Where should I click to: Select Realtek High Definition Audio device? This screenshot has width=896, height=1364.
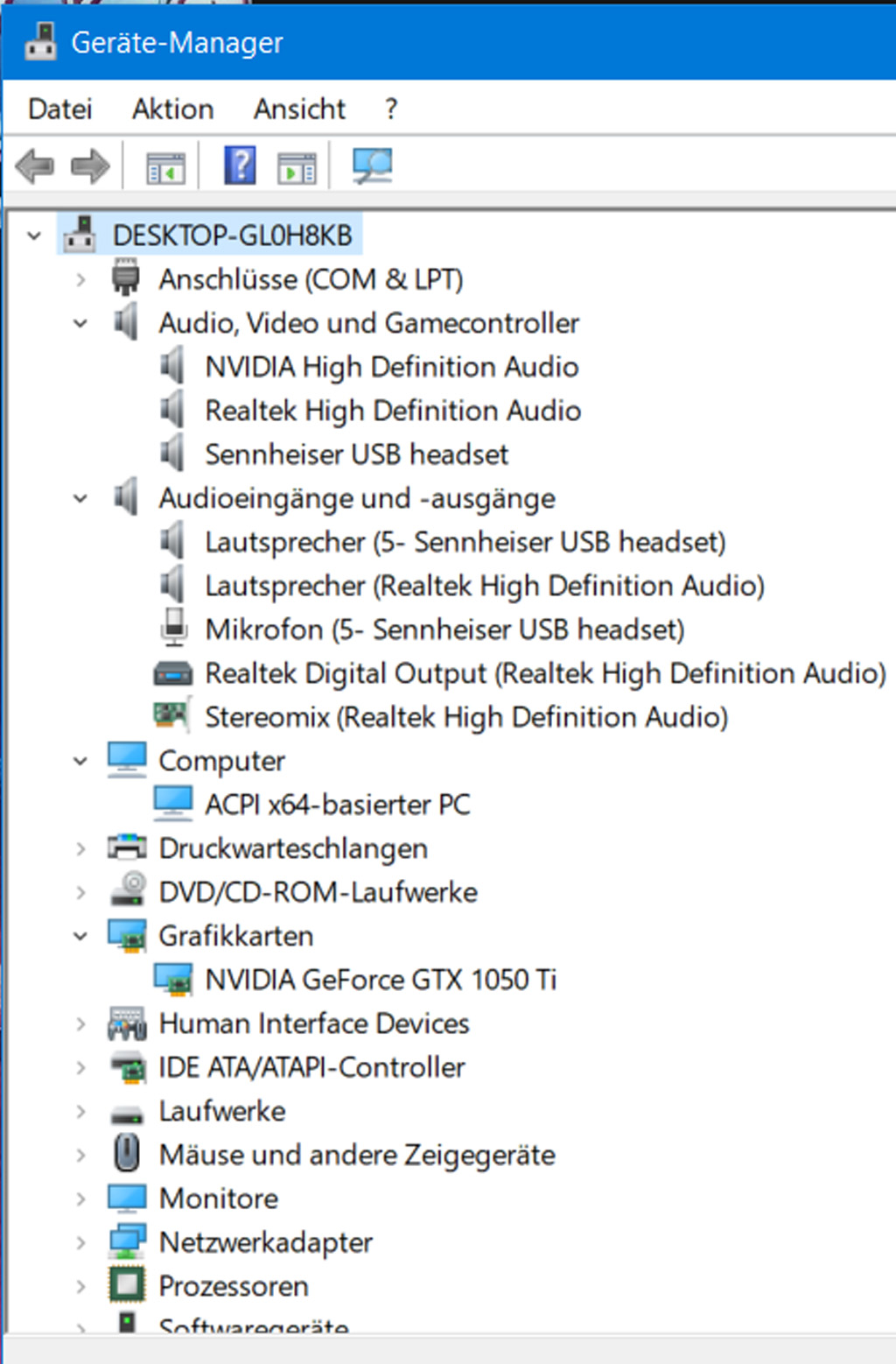[x=393, y=410]
